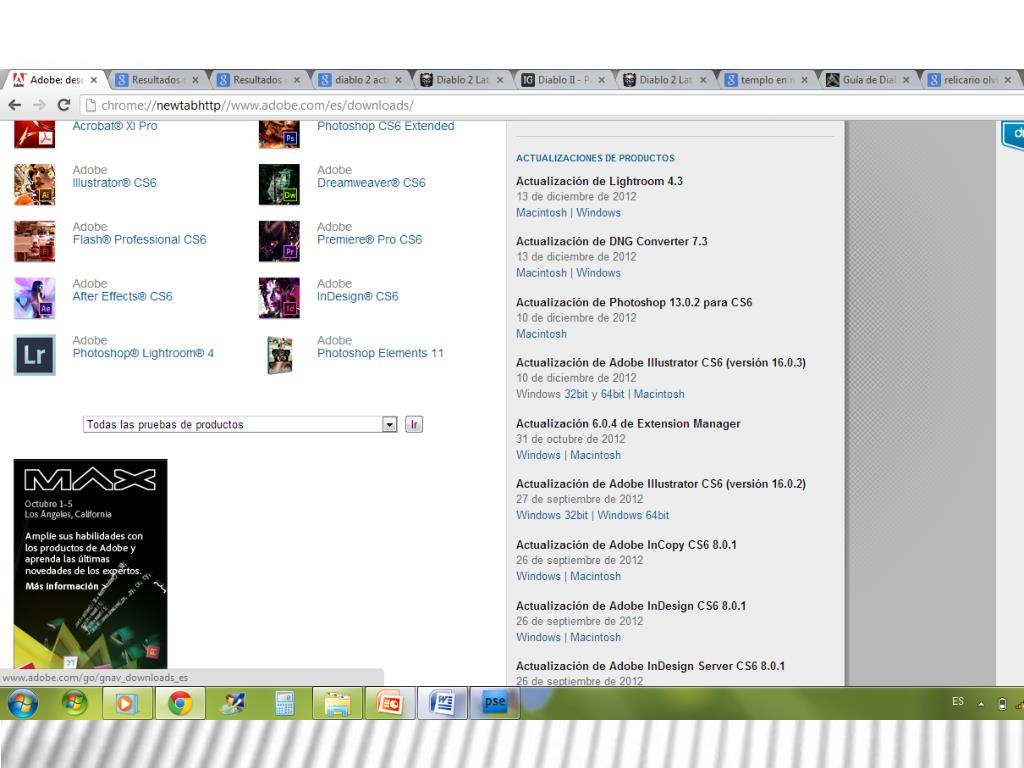Viewport: 1024px width, 768px height.
Task: Open the 'Premiere® Pro CS6' link
Action: (x=370, y=240)
